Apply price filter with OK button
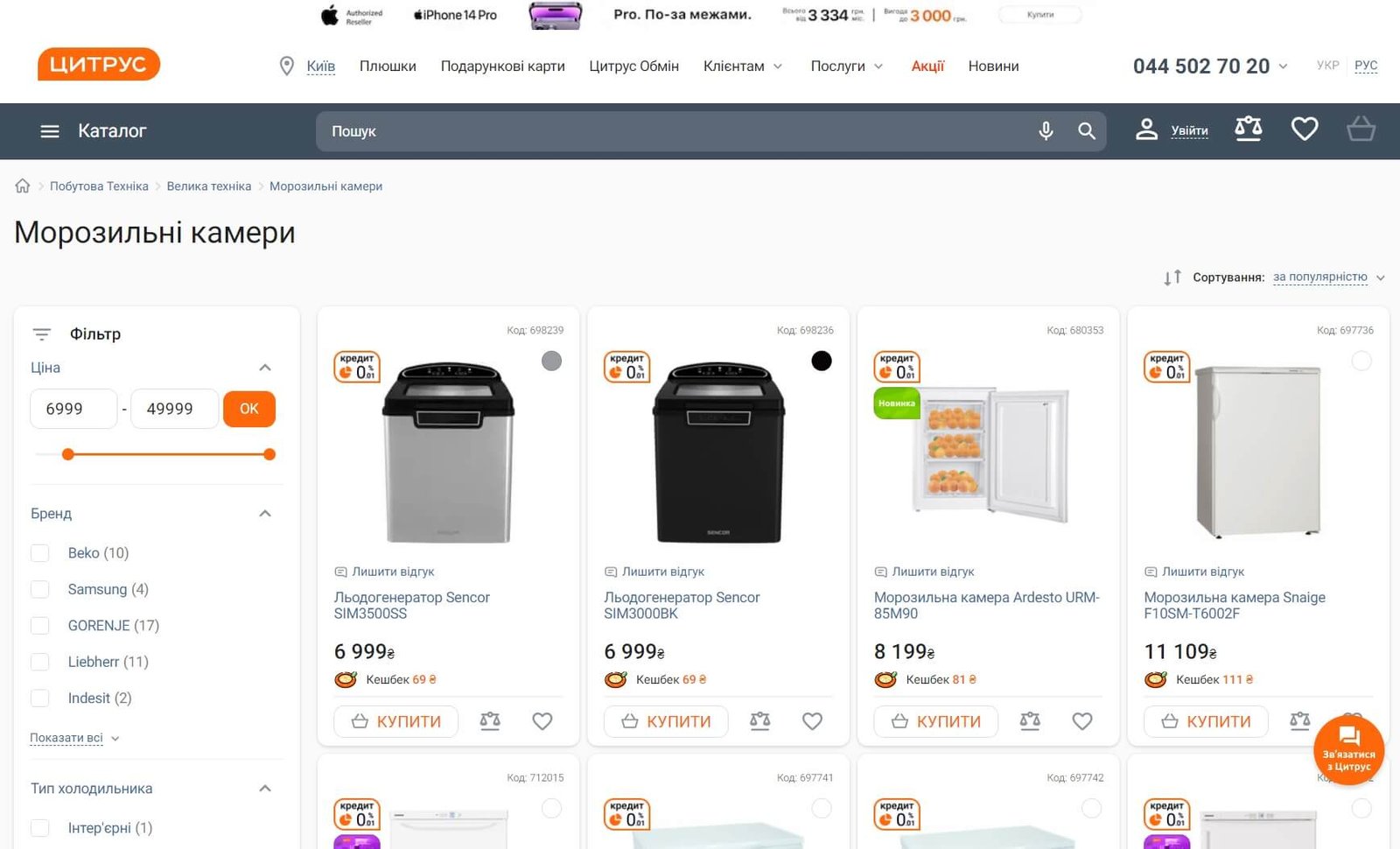This screenshot has width=1400, height=849. tap(249, 409)
